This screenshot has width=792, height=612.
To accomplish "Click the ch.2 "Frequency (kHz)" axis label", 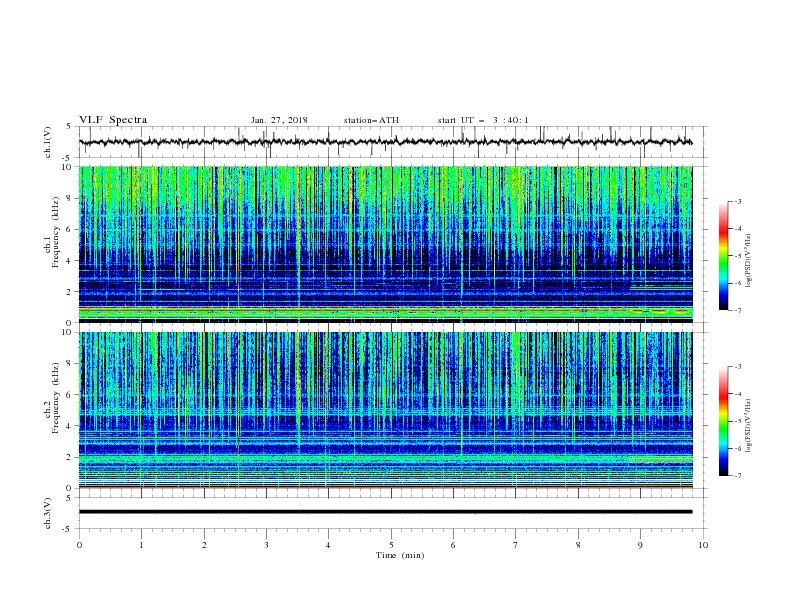I will (55, 398).
